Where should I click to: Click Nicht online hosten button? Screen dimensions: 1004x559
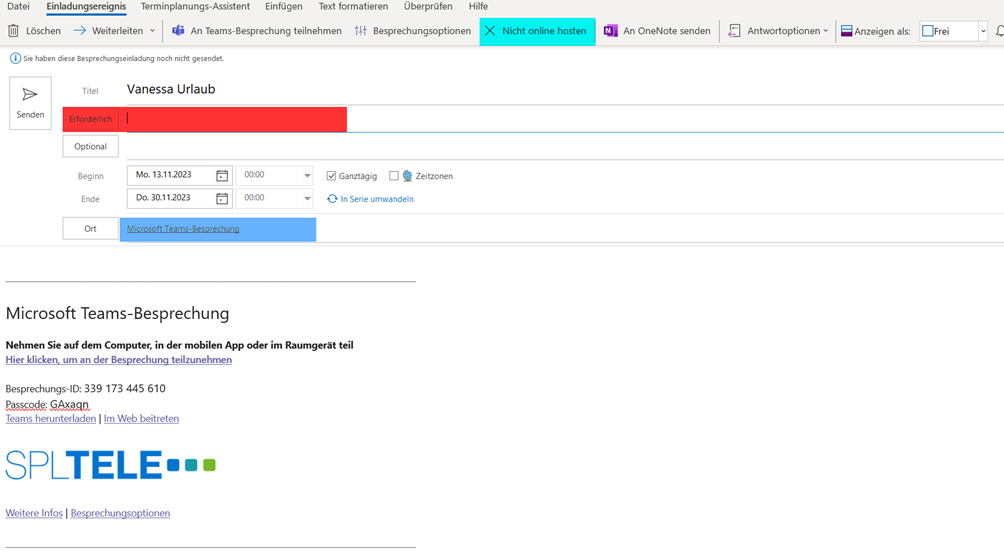coord(537,31)
